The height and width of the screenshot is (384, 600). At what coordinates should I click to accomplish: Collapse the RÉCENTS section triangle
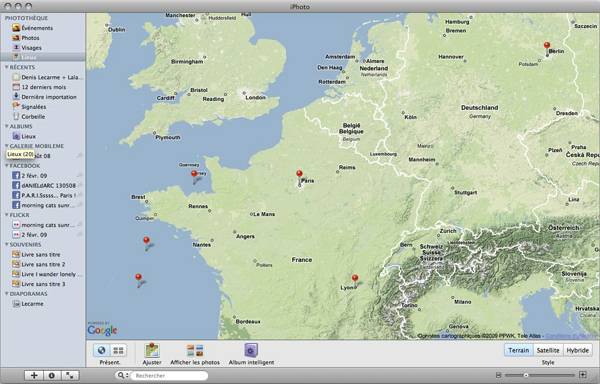pyautogui.click(x=7, y=67)
